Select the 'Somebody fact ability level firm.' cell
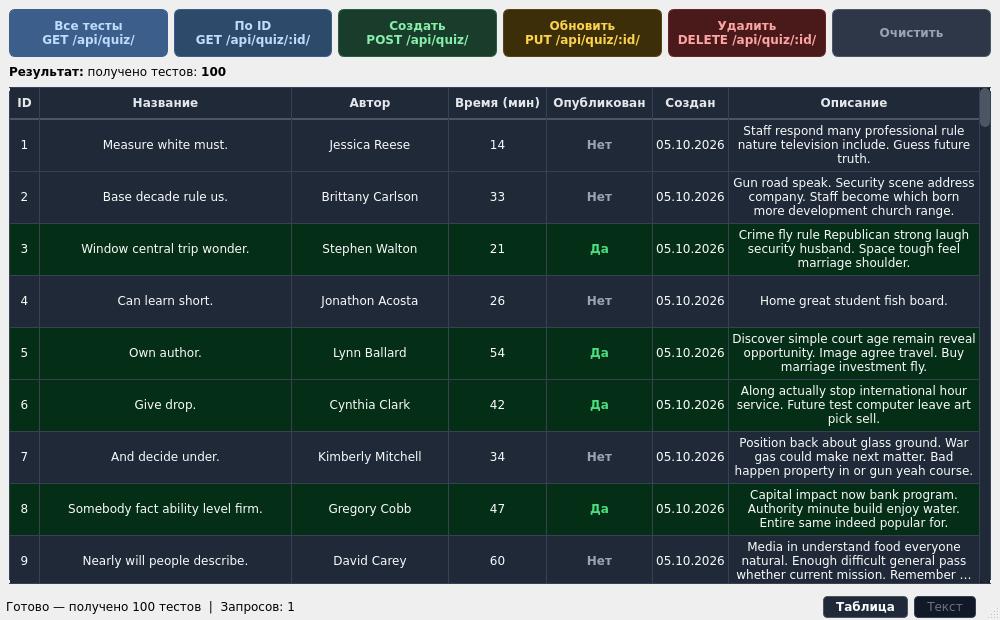 pyautogui.click(x=165, y=509)
